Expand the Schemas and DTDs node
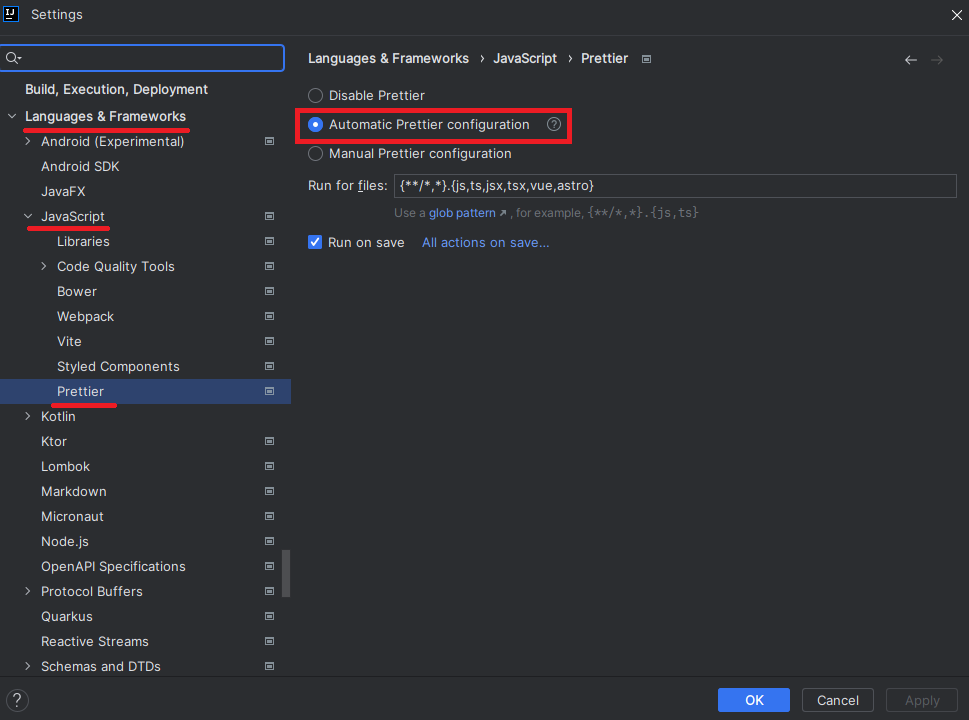 coord(28,666)
